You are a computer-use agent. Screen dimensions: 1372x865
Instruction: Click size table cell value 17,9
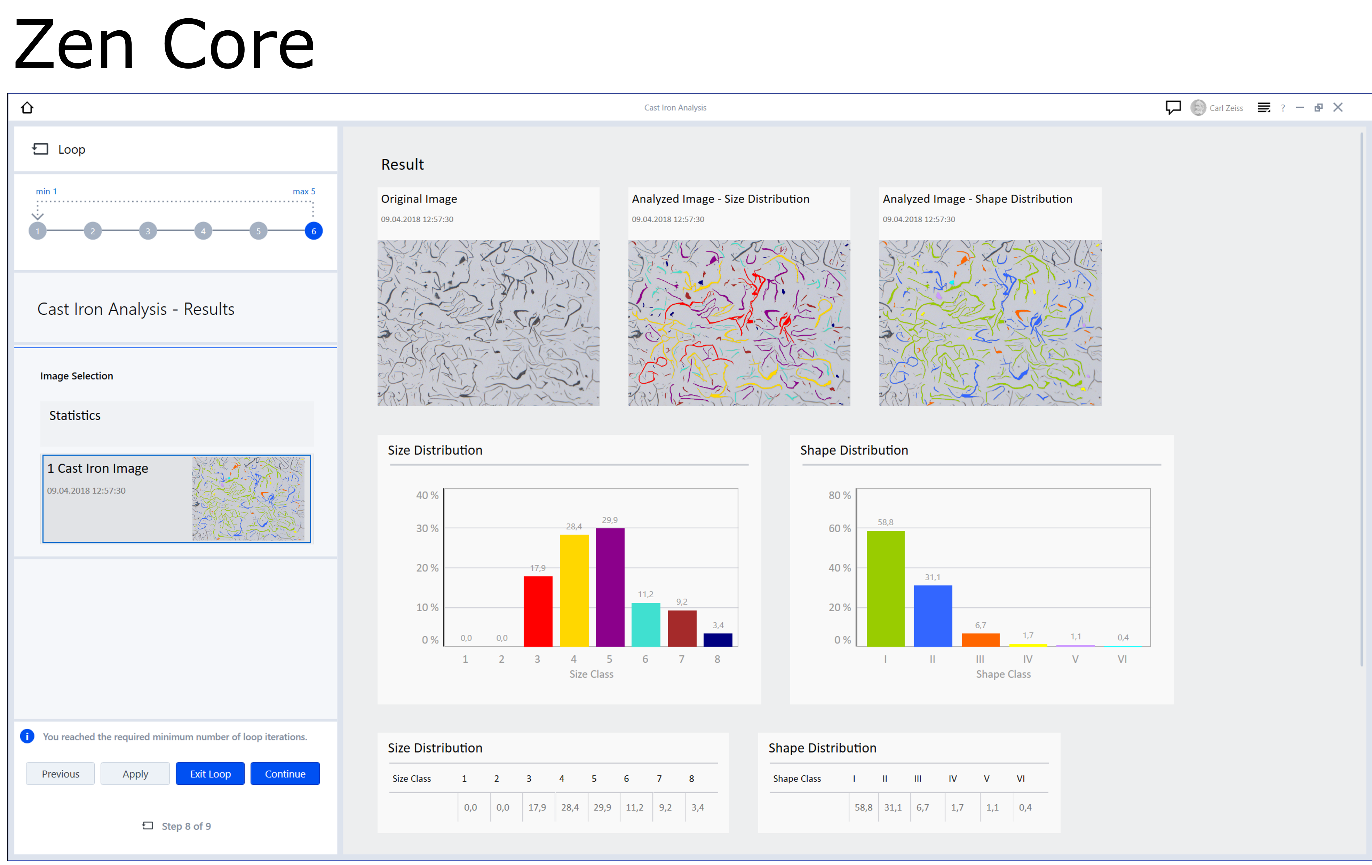[537, 807]
